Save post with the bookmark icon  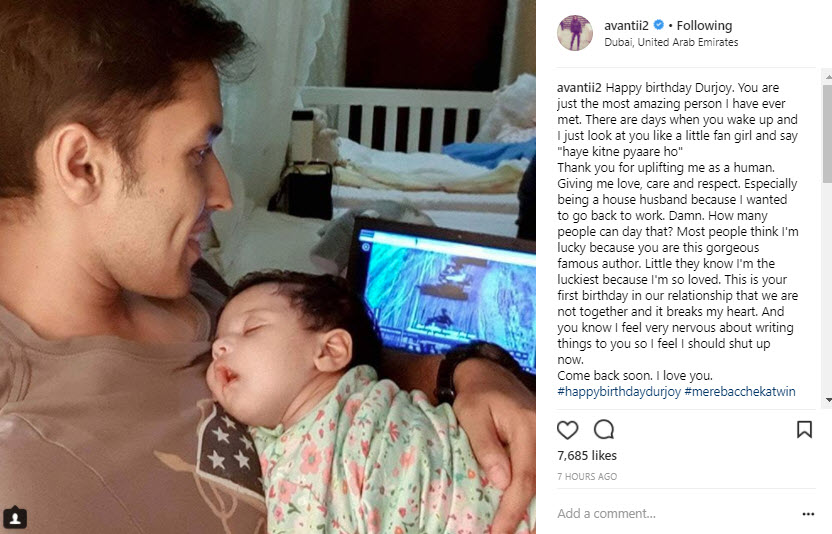[x=804, y=429]
